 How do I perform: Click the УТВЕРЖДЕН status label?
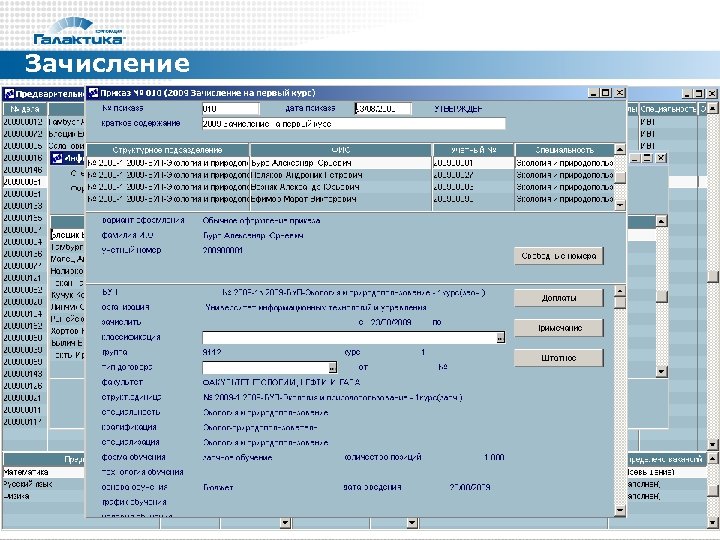point(458,109)
